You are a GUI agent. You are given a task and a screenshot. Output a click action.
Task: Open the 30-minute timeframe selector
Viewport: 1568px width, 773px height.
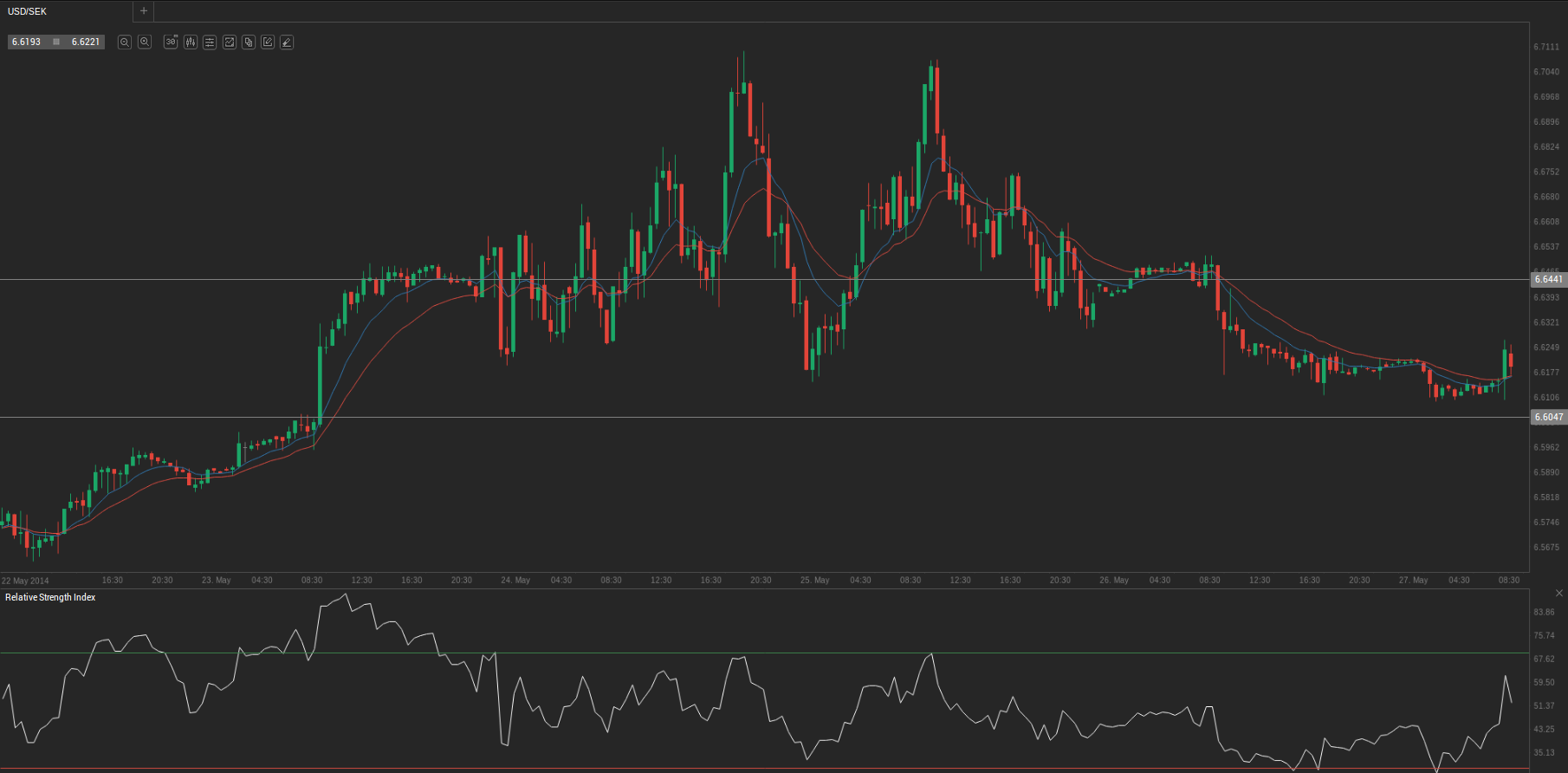click(x=171, y=42)
